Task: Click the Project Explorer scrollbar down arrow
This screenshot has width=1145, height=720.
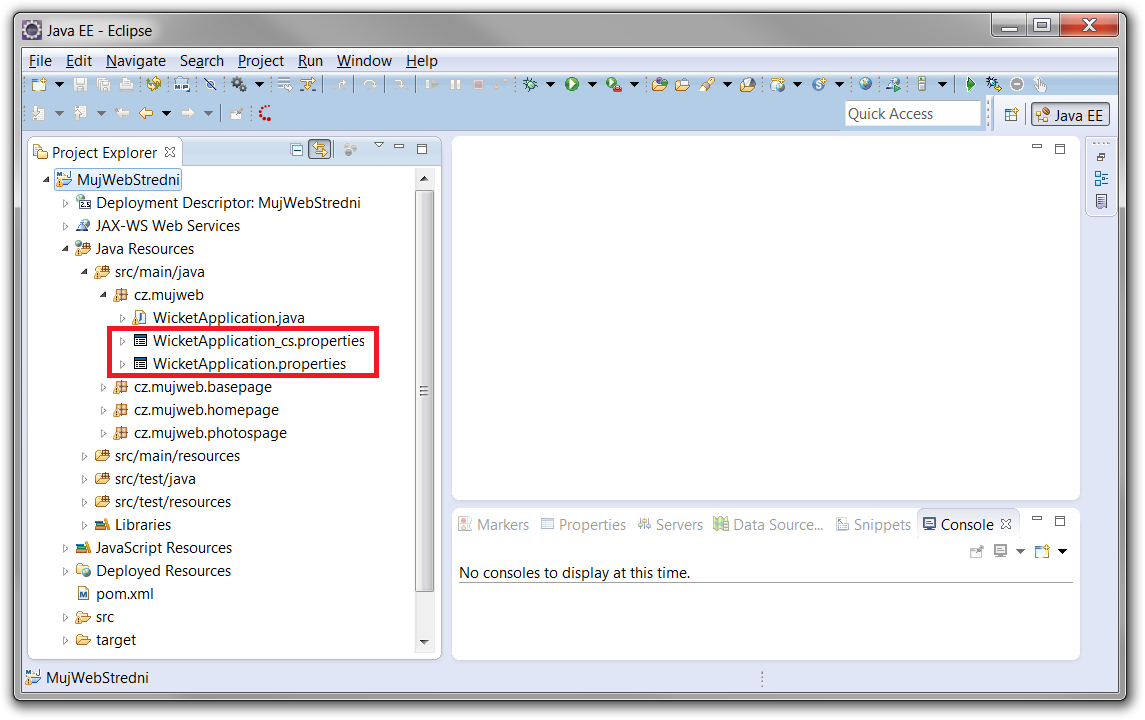Action: pos(424,641)
